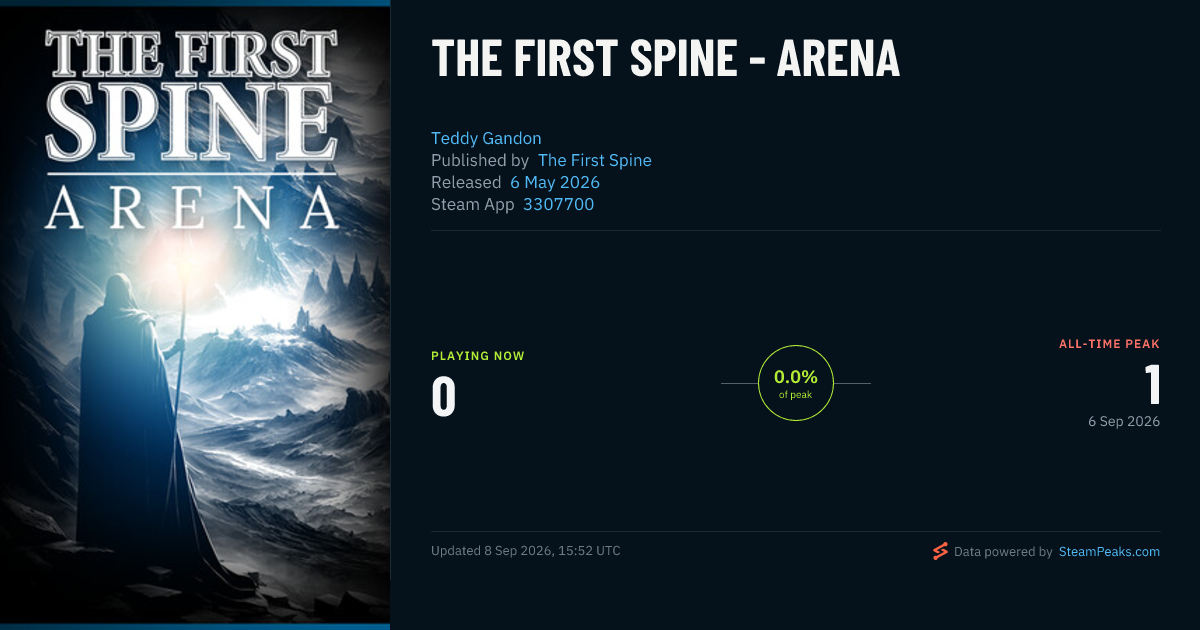Click THE FIRST SPINE - ARENA heading
This screenshot has height=630, width=1200.
click(x=666, y=59)
